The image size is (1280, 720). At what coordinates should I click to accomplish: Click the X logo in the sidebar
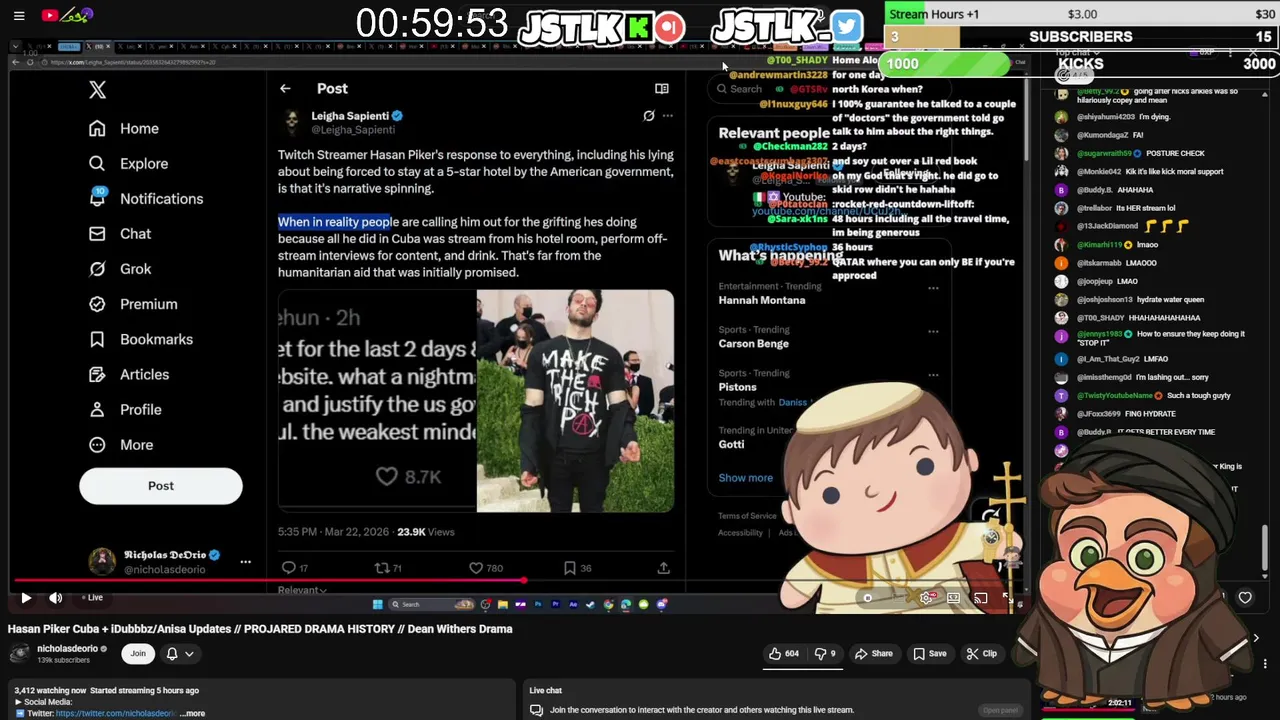pos(97,89)
